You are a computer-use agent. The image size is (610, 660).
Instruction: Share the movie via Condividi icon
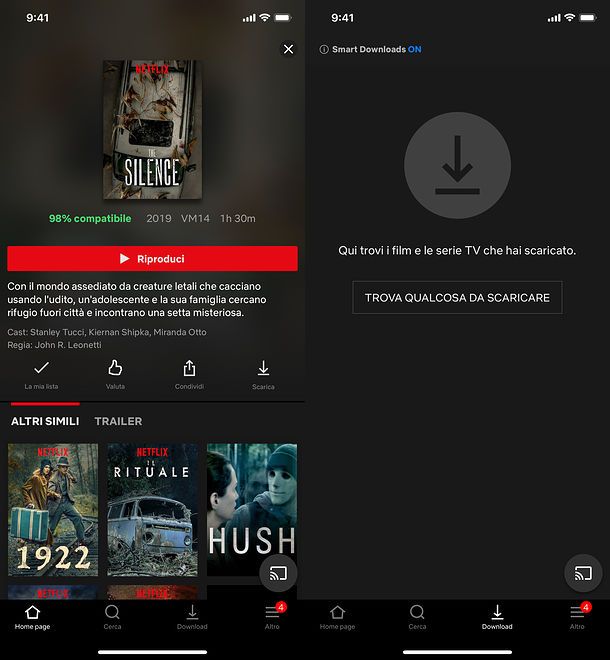[189, 375]
